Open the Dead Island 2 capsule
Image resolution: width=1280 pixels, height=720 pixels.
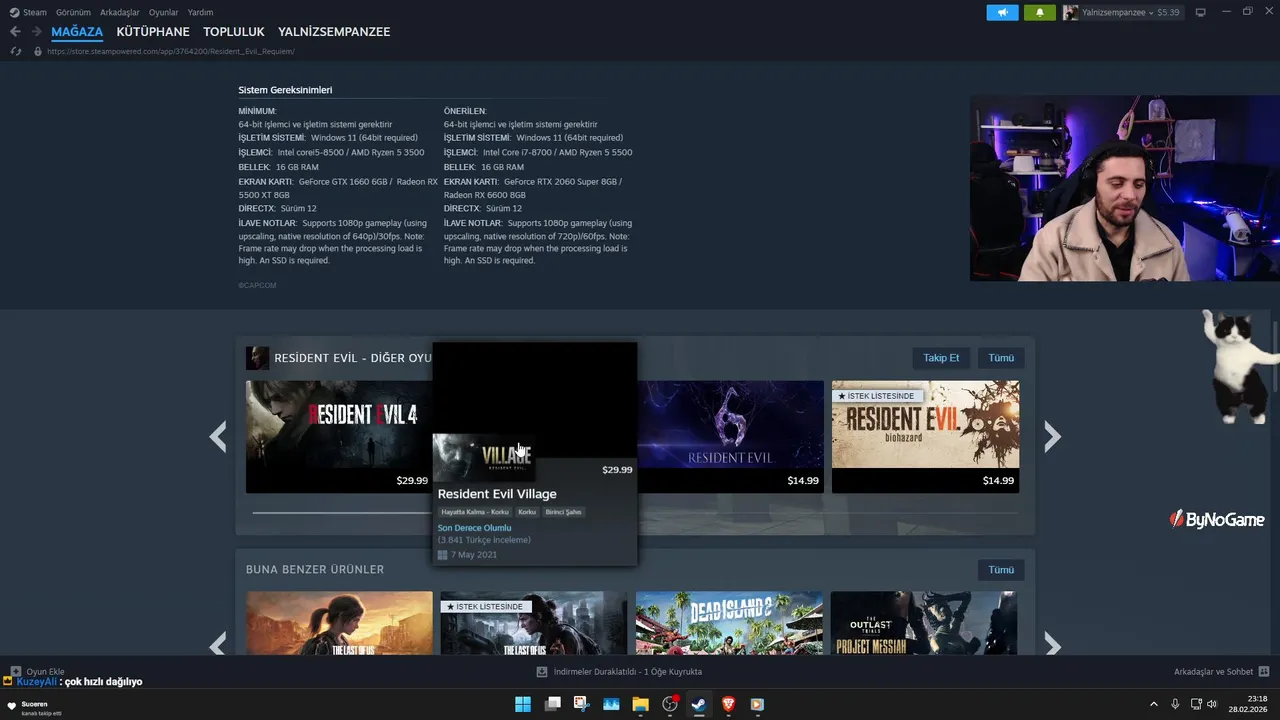coord(729,623)
